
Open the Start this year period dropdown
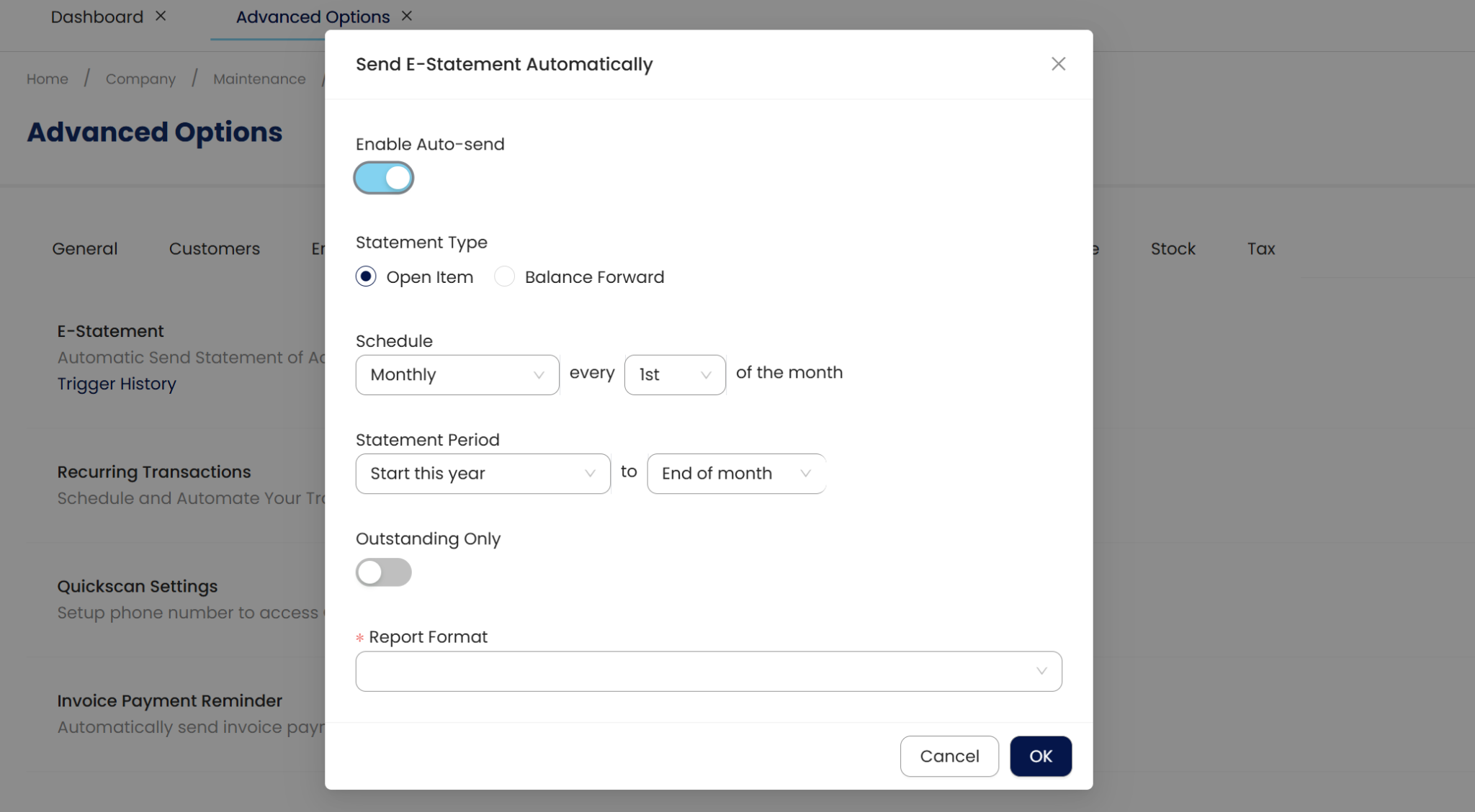[x=483, y=474]
